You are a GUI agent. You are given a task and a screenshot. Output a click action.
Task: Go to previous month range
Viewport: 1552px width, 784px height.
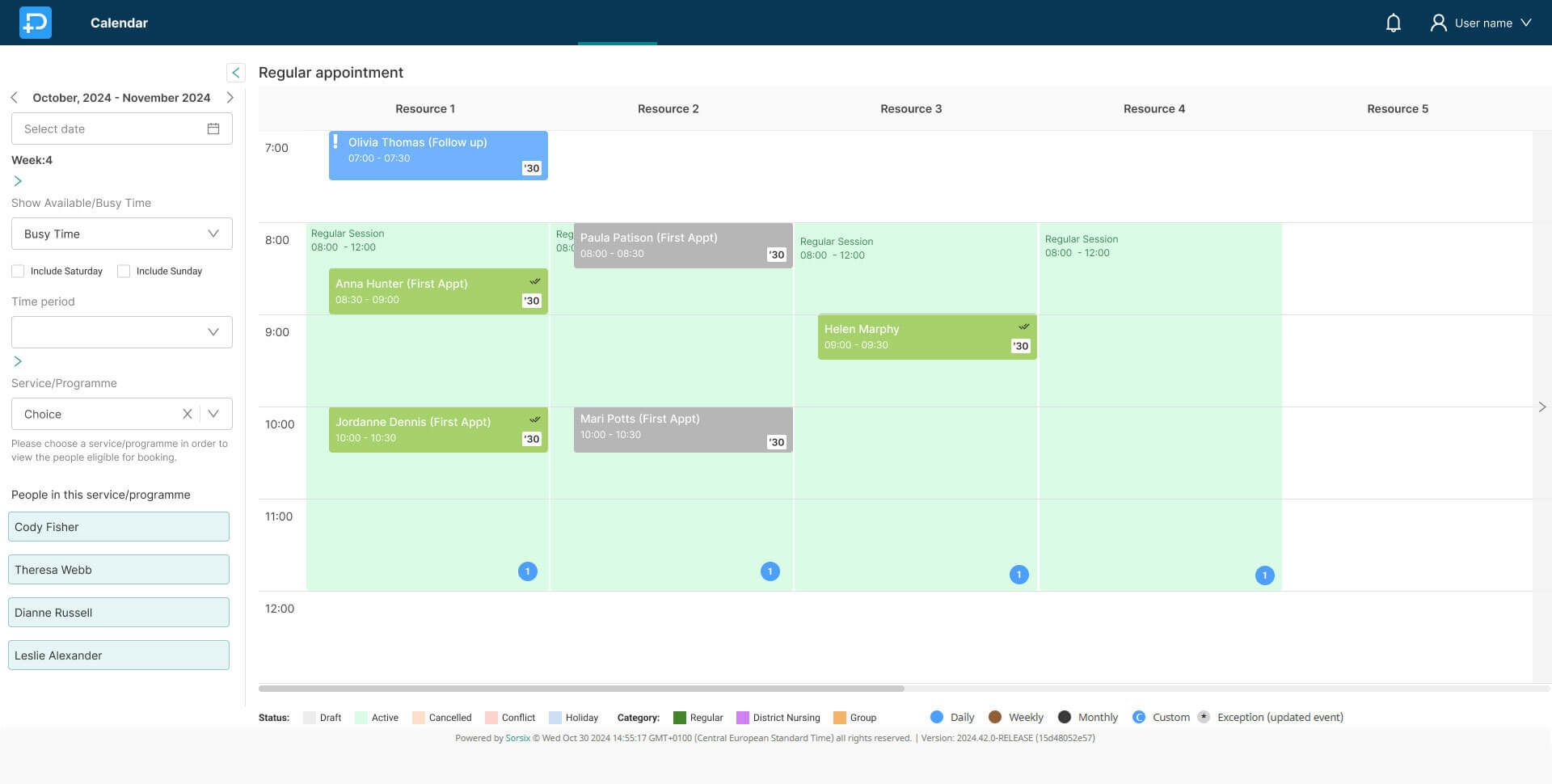click(x=15, y=98)
